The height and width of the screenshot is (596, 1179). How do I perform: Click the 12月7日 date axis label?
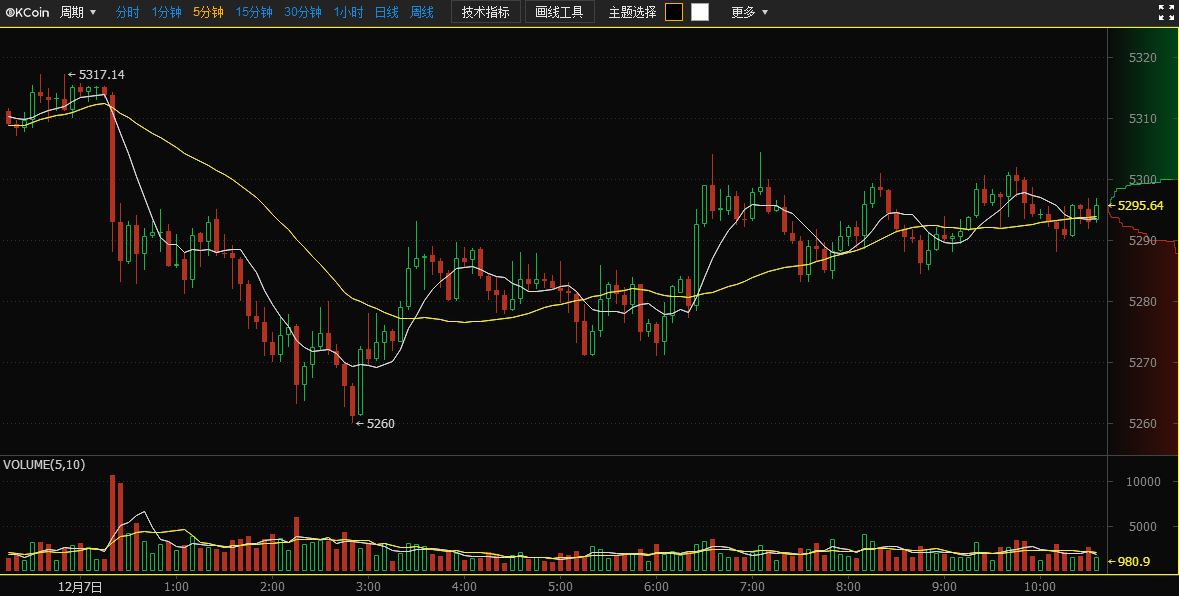coord(80,586)
